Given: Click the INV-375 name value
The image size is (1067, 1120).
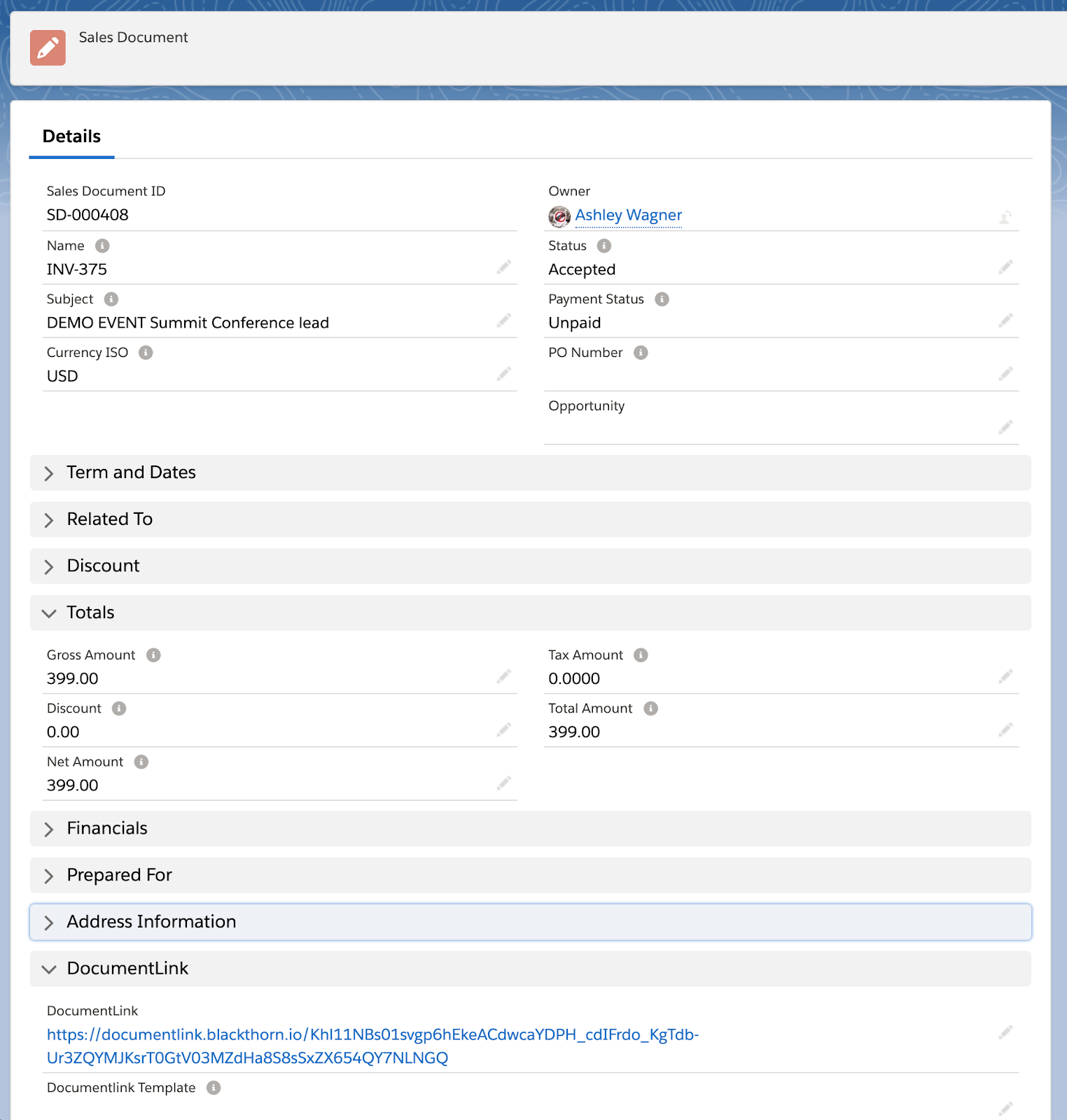Looking at the screenshot, I should pos(77,269).
